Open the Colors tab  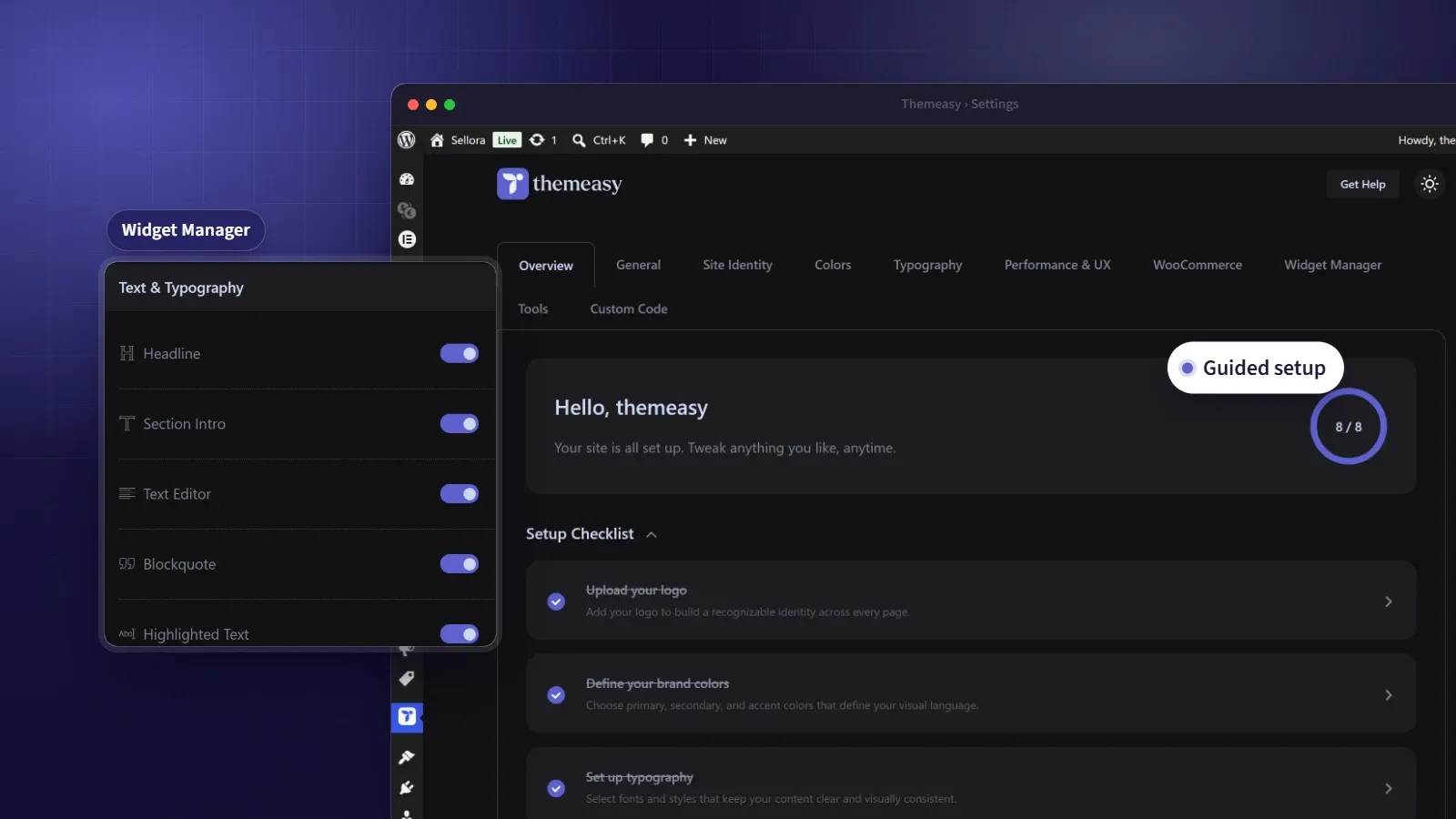(833, 265)
